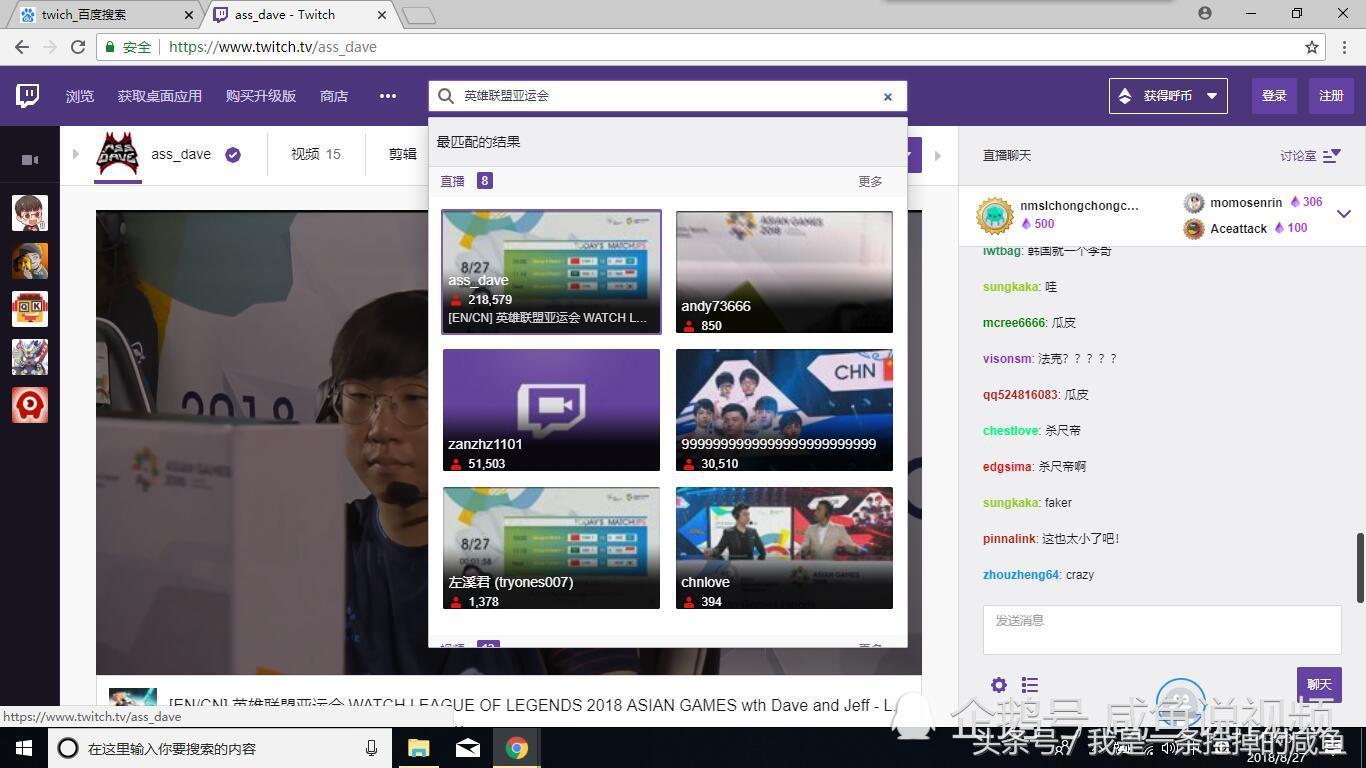Open 获取桌面应用 nav item
Screen dimensions: 1366x768
pos(160,96)
